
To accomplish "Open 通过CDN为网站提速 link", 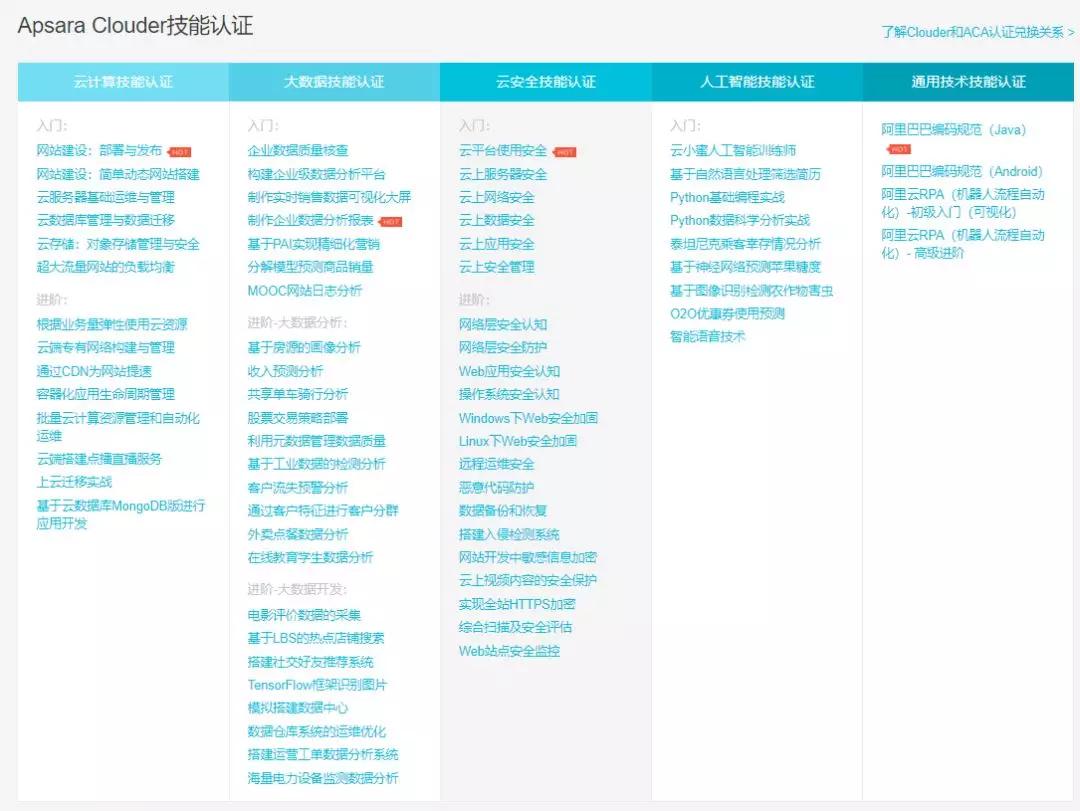I will point(94,371).
